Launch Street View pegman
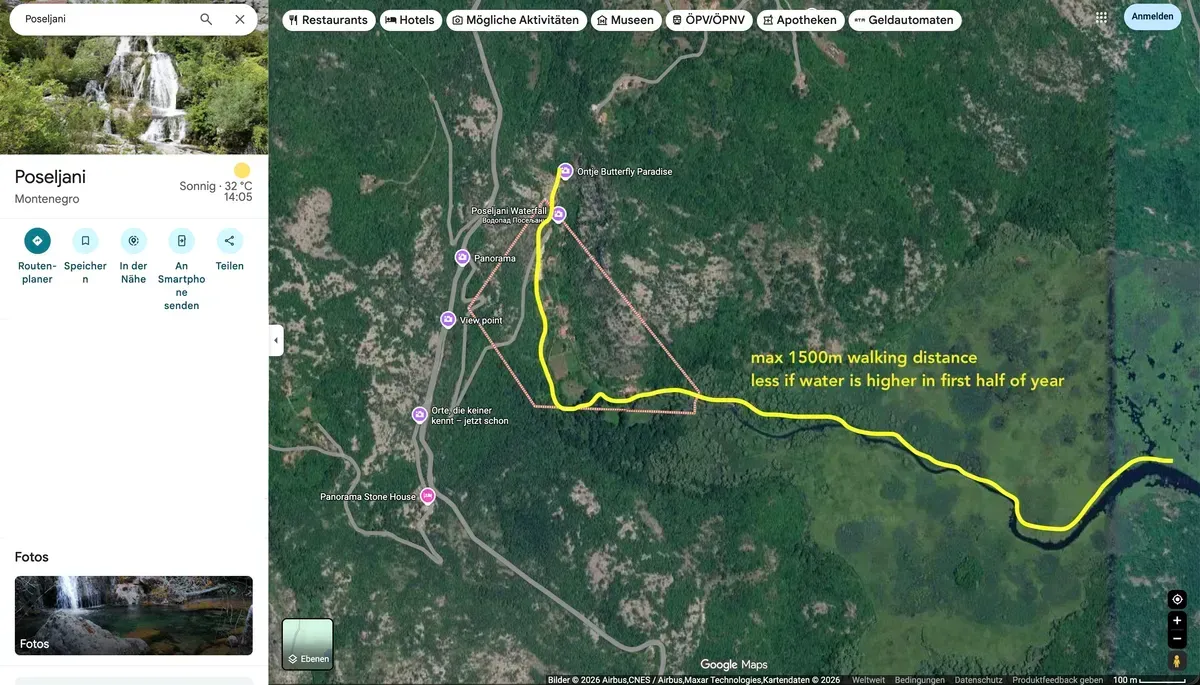 [x=1177, y=661]
